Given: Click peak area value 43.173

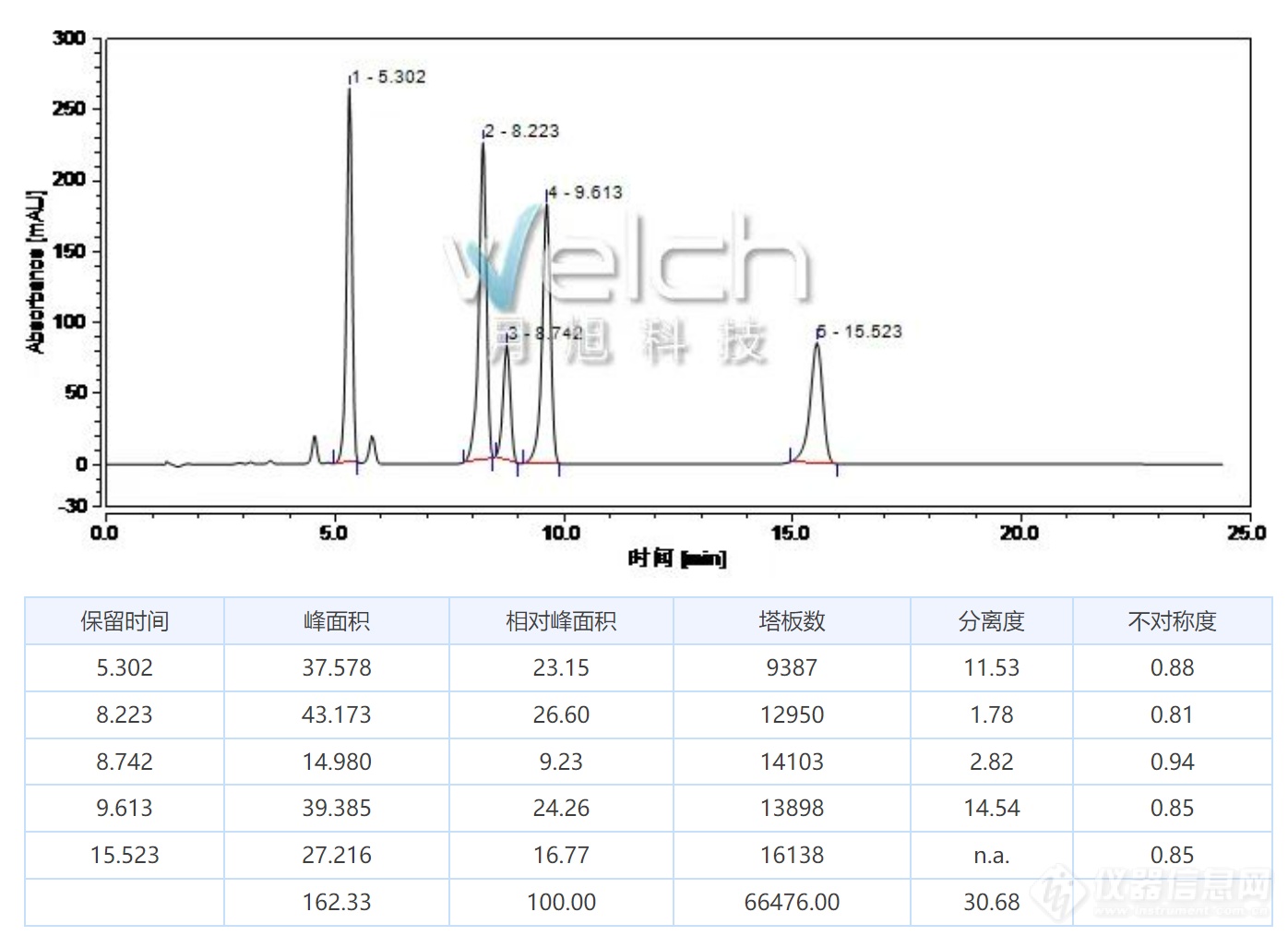Looking at the screenshot, I should pos(337,714).
